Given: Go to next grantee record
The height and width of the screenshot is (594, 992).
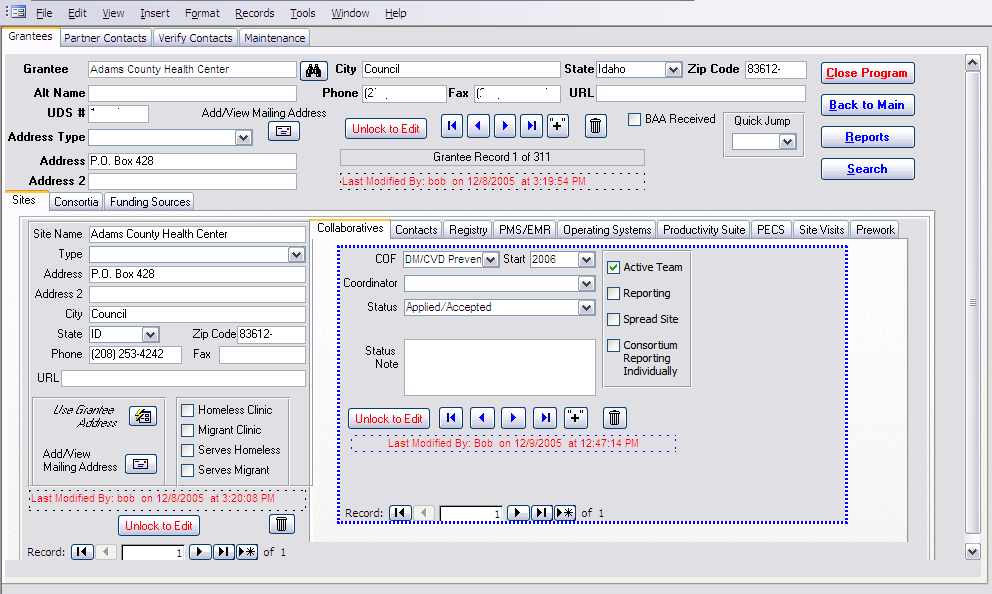Looking at the screenshot, I should tap(505, 127).
